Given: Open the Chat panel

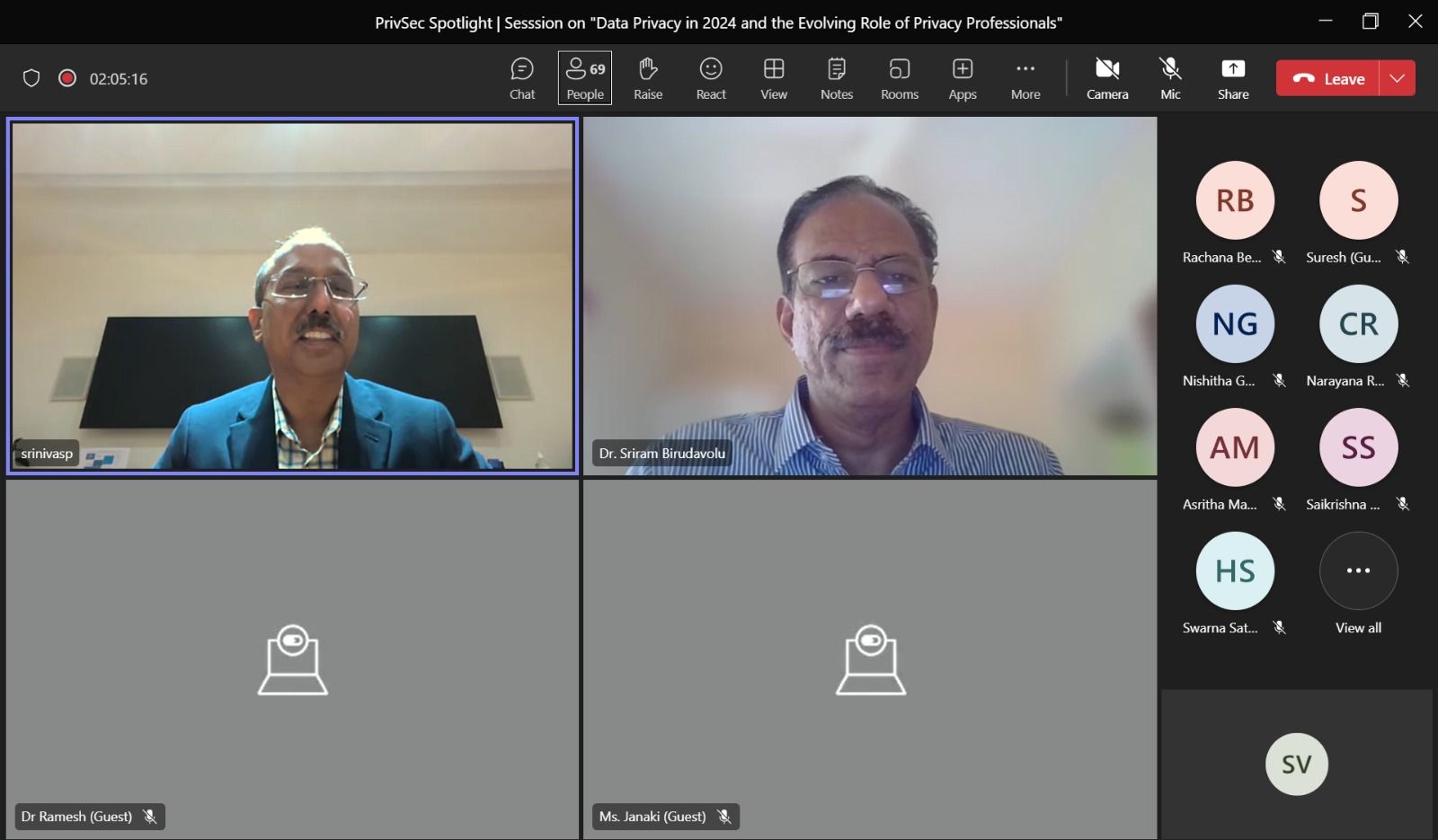Looking at the screenshot, I should [x=521, y=78].
